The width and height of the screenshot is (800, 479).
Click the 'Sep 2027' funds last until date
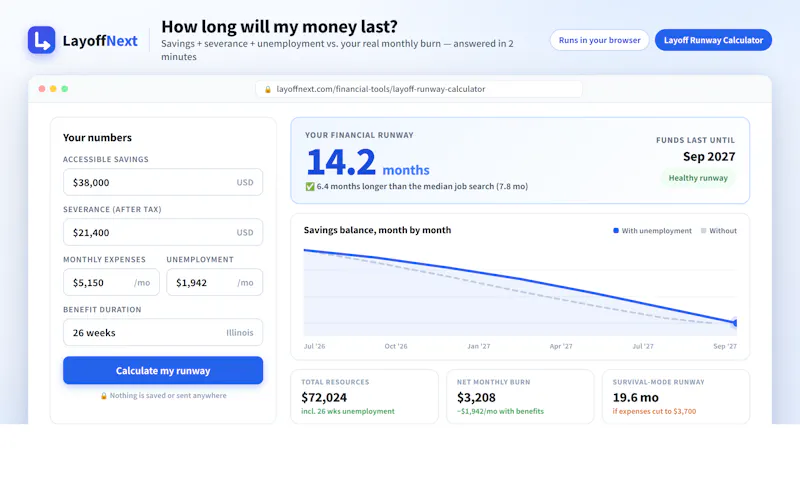point(709,157)
